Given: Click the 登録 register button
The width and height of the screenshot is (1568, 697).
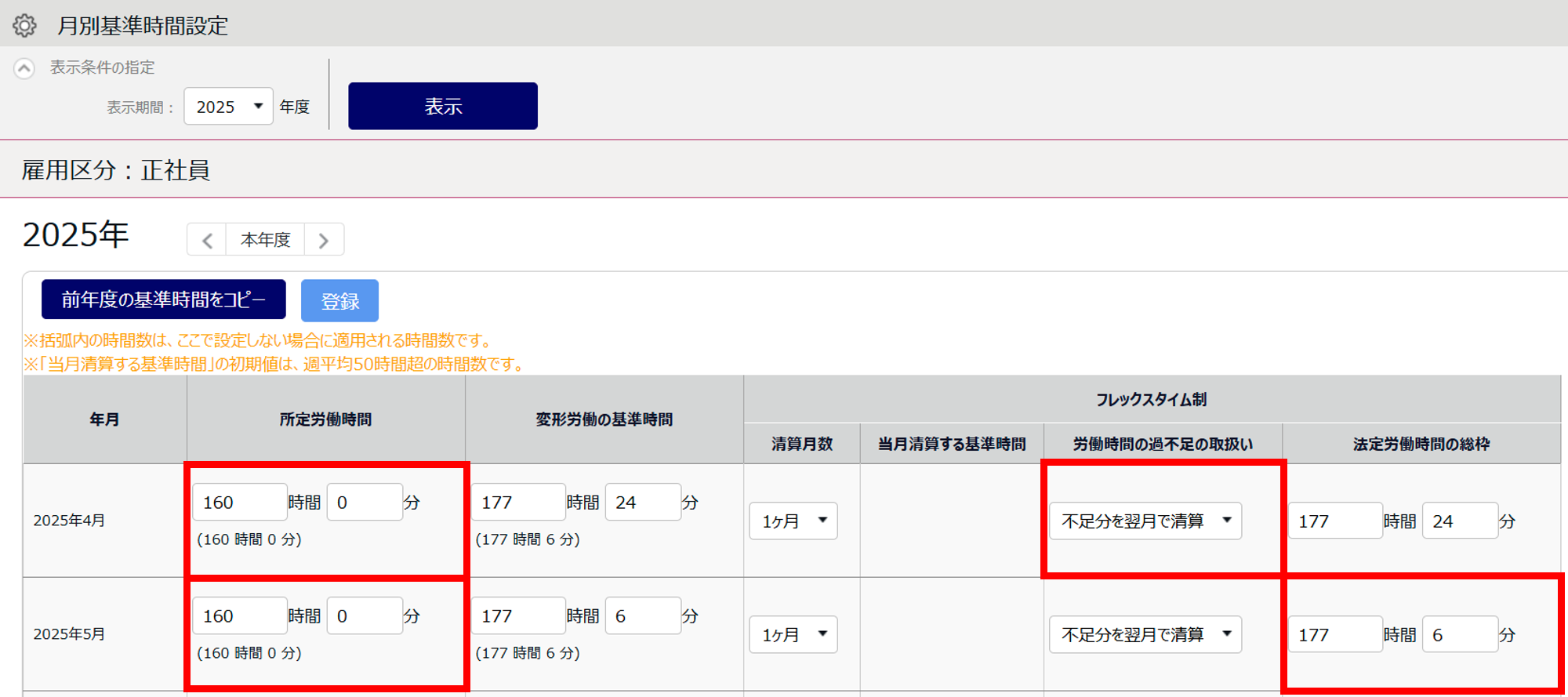Looking at the screenshot, I should [x=339, y=301].
